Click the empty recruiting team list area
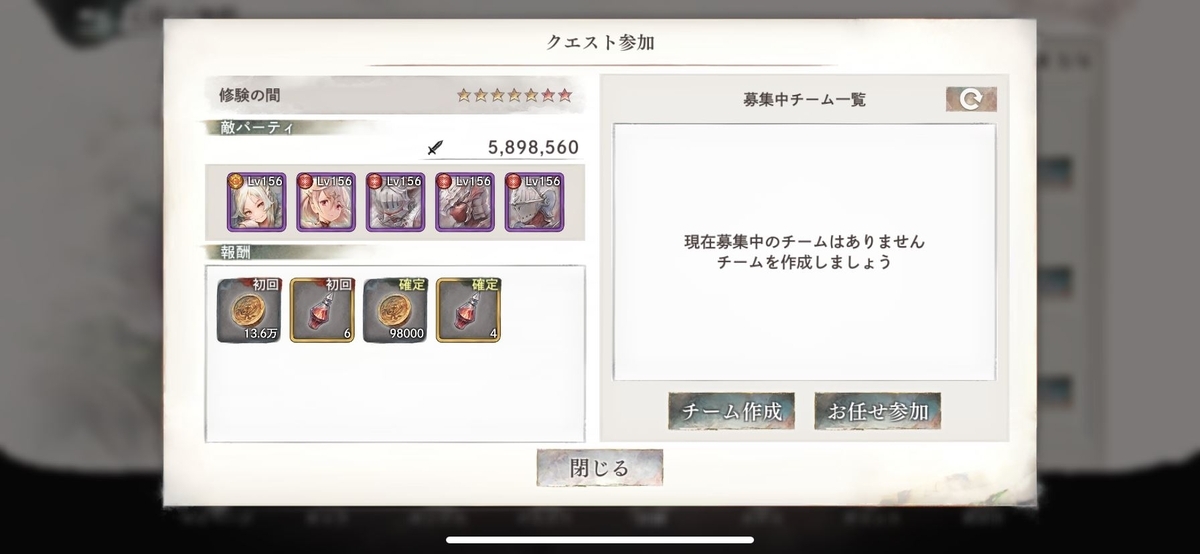 [x=804, y=252]
